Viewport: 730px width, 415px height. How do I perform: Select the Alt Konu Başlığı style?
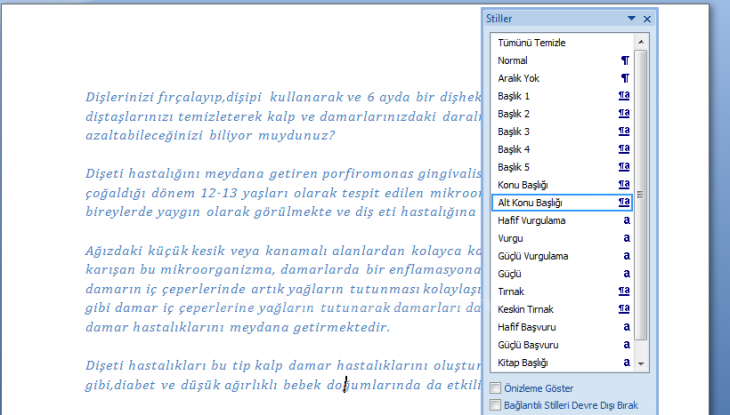point(562,203)
